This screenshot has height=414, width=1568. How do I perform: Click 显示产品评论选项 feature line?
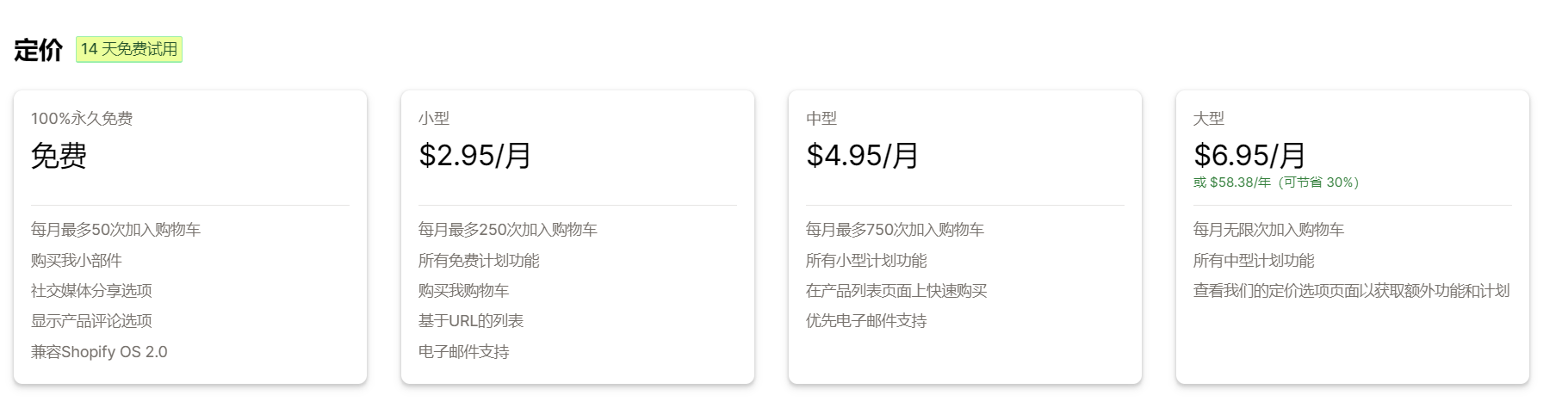tap(91, 321)
